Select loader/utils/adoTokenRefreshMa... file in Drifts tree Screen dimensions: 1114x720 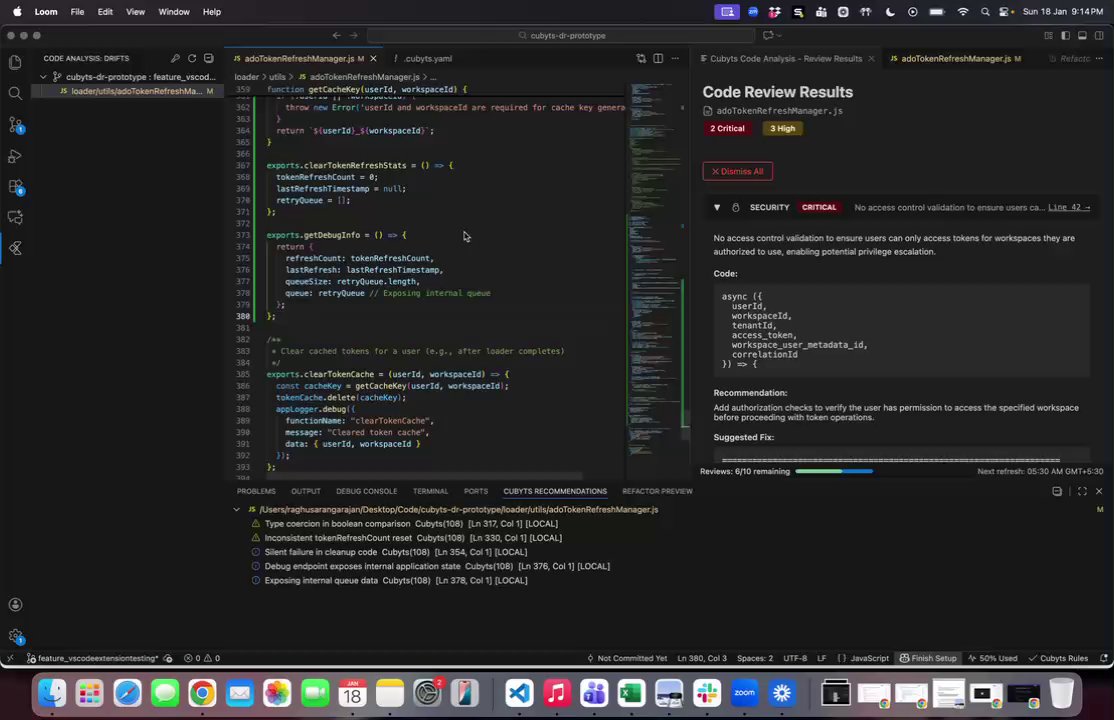point(128,91)
